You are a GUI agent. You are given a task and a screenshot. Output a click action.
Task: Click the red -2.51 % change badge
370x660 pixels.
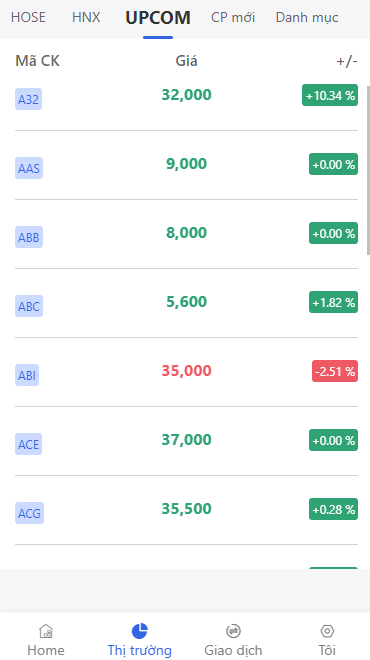point(335,371)
